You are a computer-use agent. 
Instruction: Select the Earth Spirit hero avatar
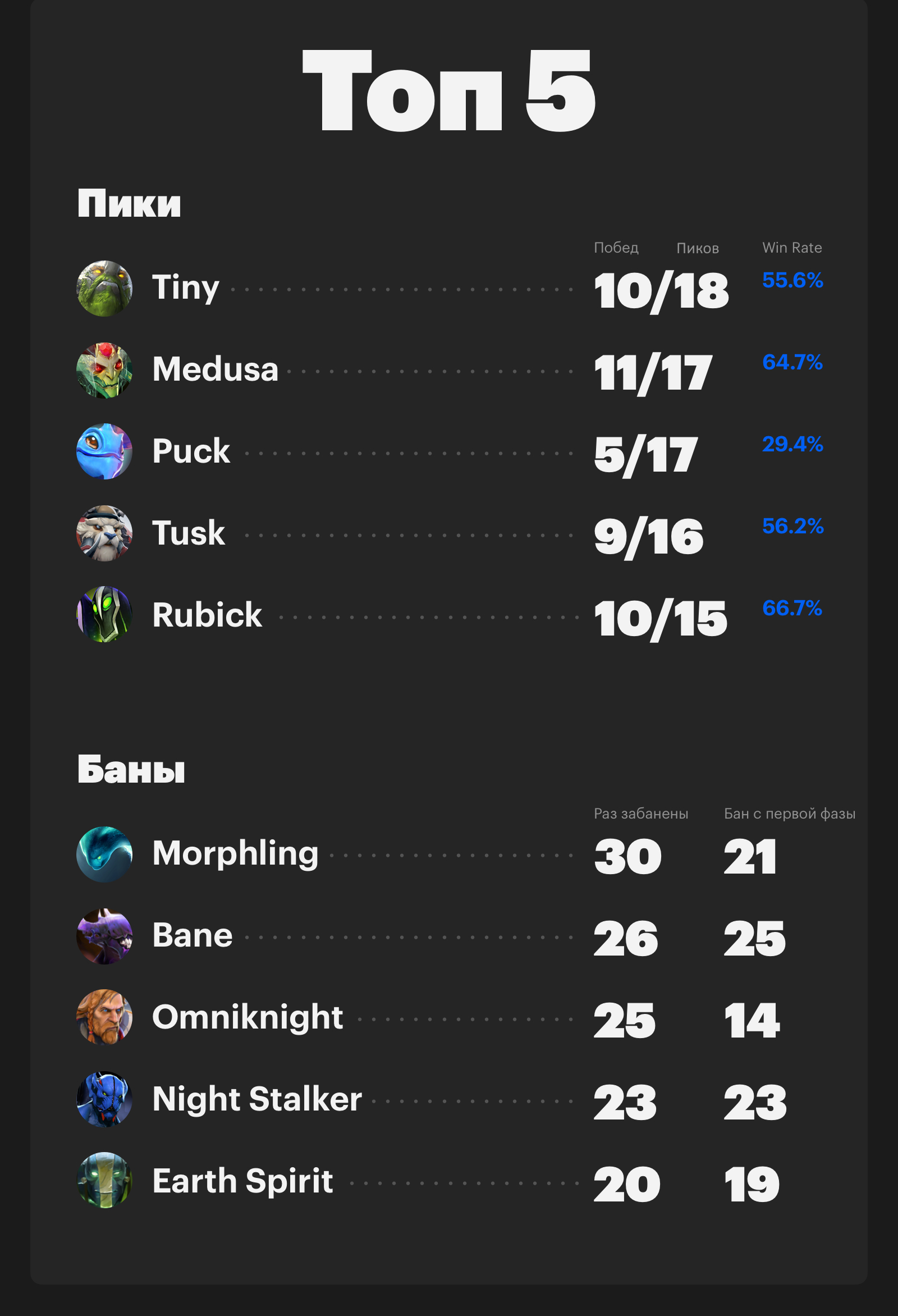pyautogui.click(x=105, y=1181)
